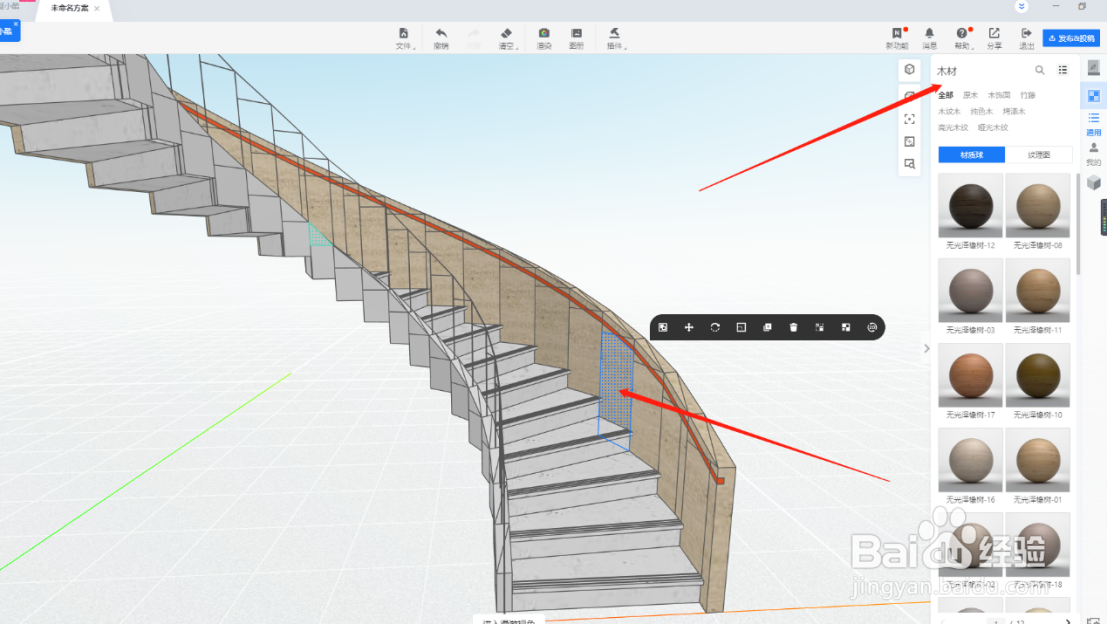
Task: Click the group icon in floating toolbar
Action: tap(820, 327)
